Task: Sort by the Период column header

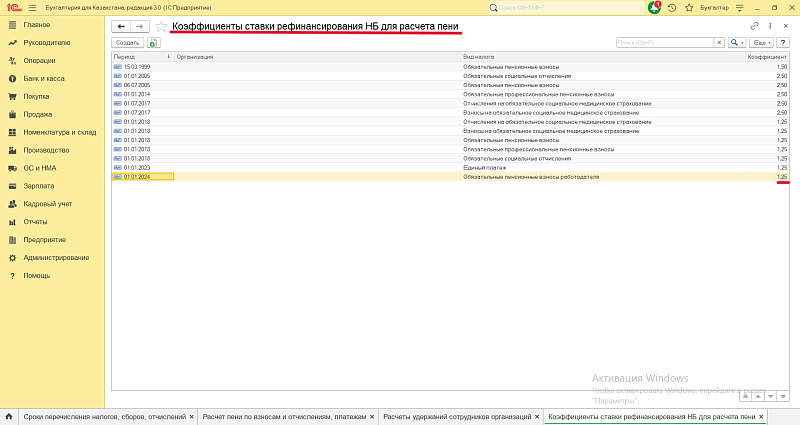Action: (x=143, y=57)
